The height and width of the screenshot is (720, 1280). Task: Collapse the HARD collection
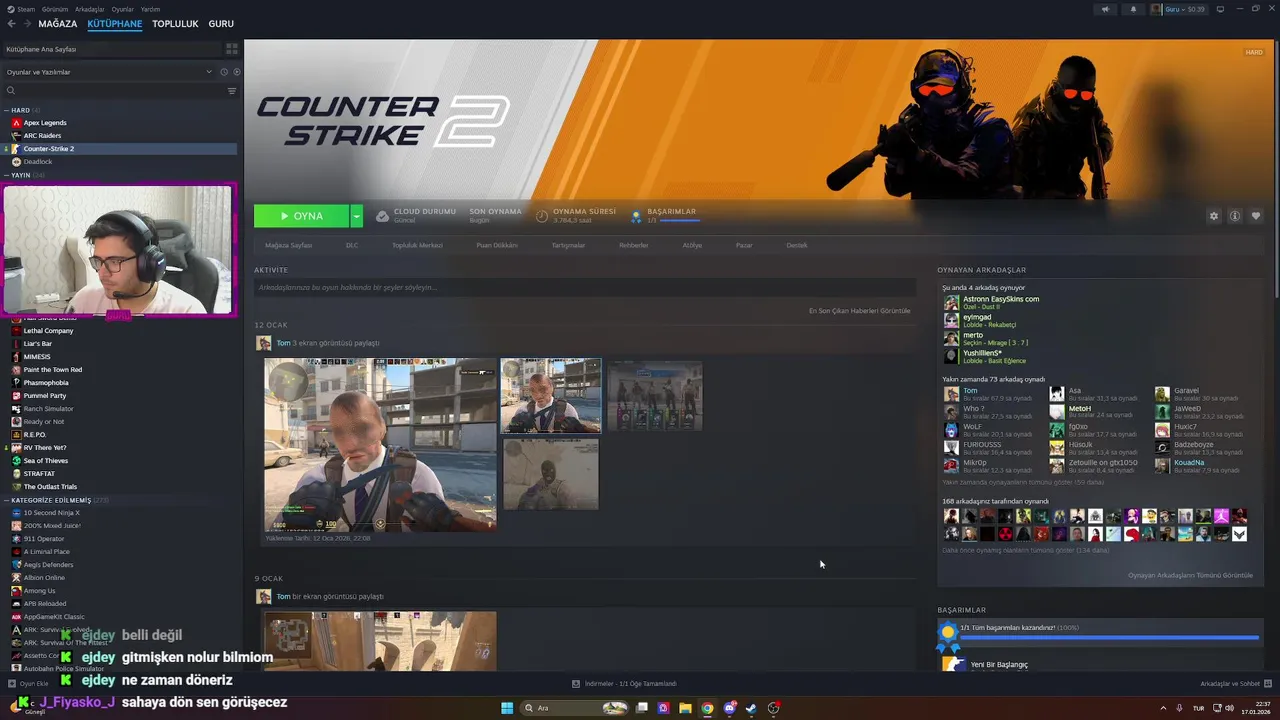click(7, 110)
